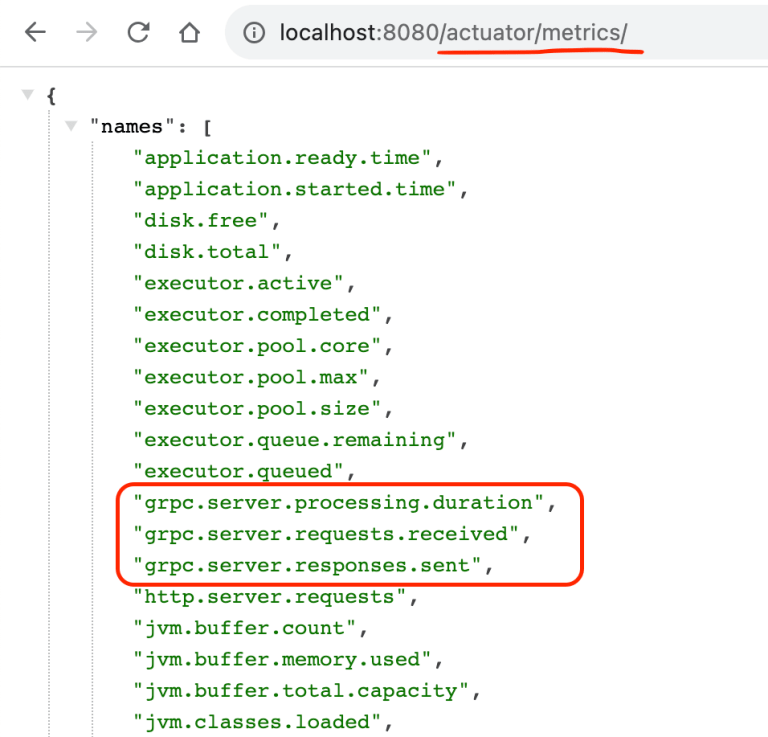The image size is (768, 737).
Task: Select "grpc.server.responses.sent" entry
Action: [308, 566]
